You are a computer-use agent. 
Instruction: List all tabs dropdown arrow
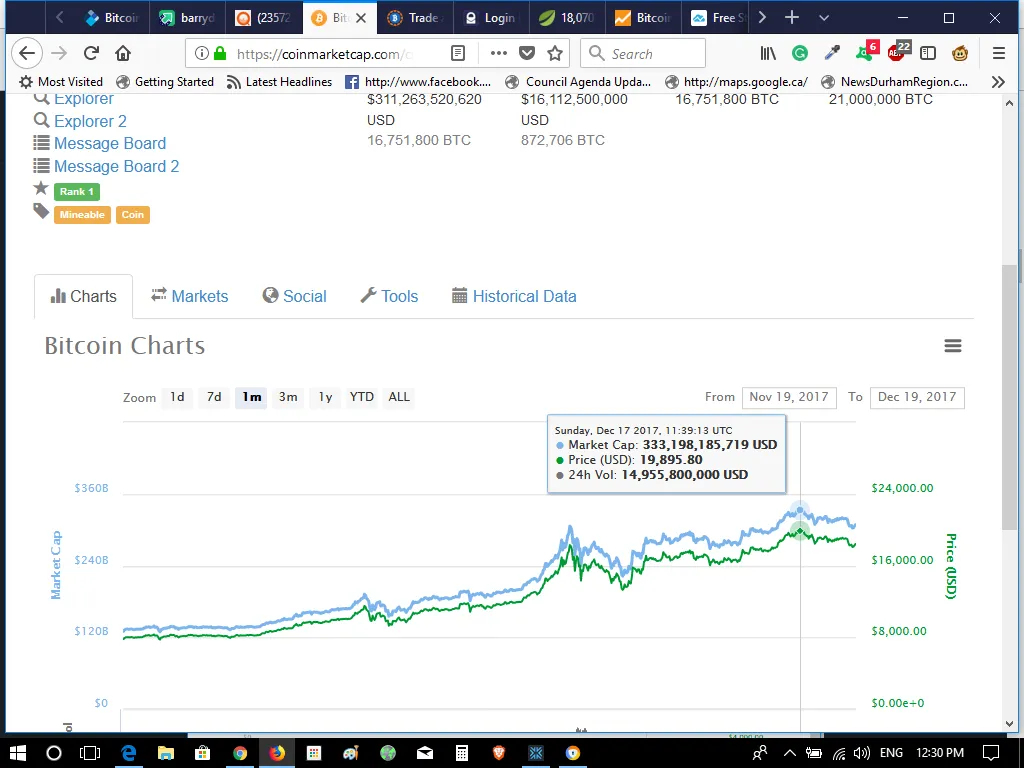(824, 18)
